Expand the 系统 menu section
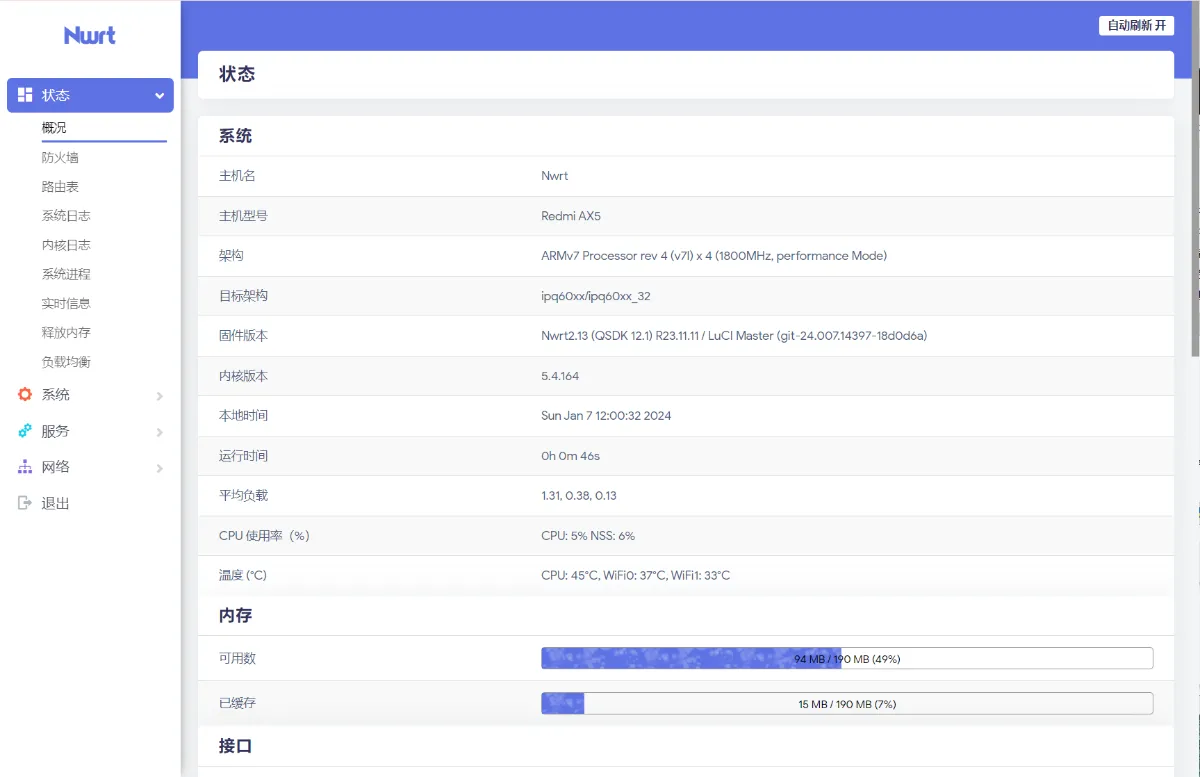Screen dimensions: 1200x777 pos(55,394)
